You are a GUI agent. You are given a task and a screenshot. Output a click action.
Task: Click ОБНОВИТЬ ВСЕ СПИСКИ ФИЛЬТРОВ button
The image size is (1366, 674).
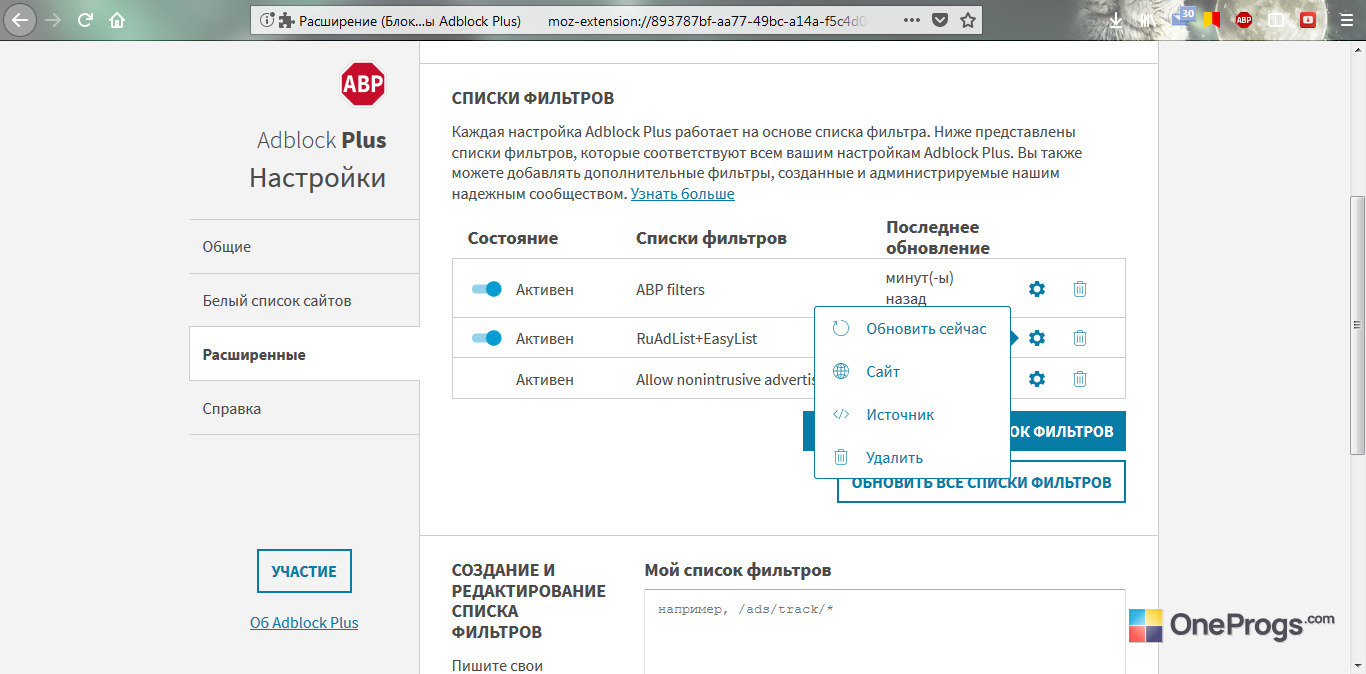click(x=981, y=482)
